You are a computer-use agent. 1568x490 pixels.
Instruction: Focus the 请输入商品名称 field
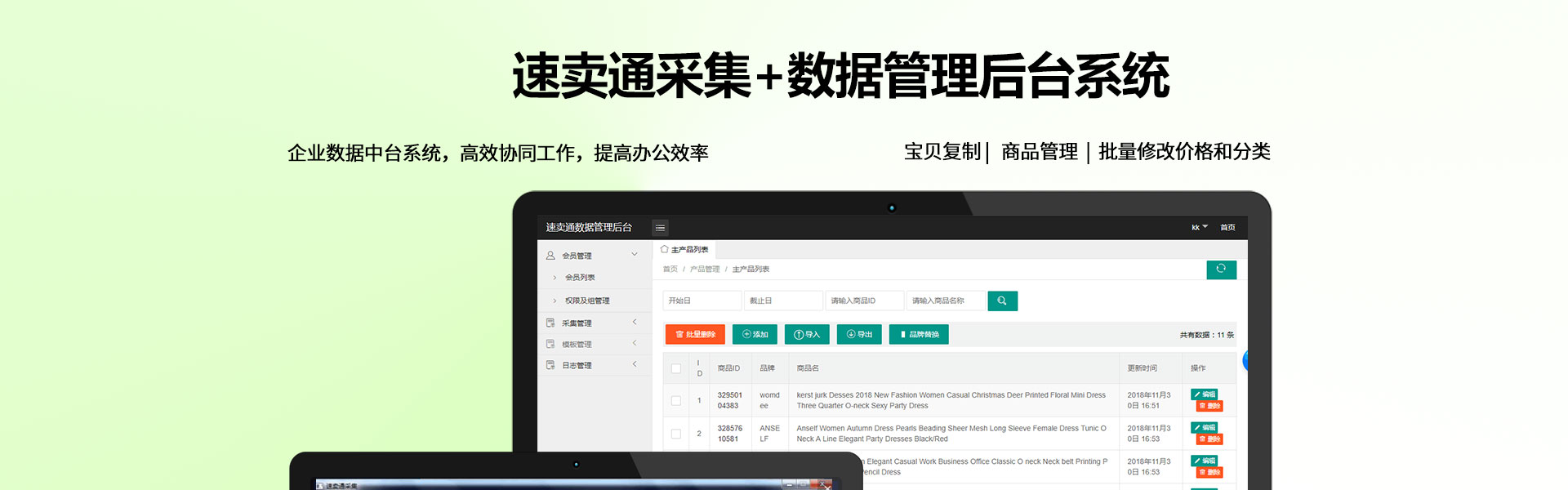click(x=945, y=301)
